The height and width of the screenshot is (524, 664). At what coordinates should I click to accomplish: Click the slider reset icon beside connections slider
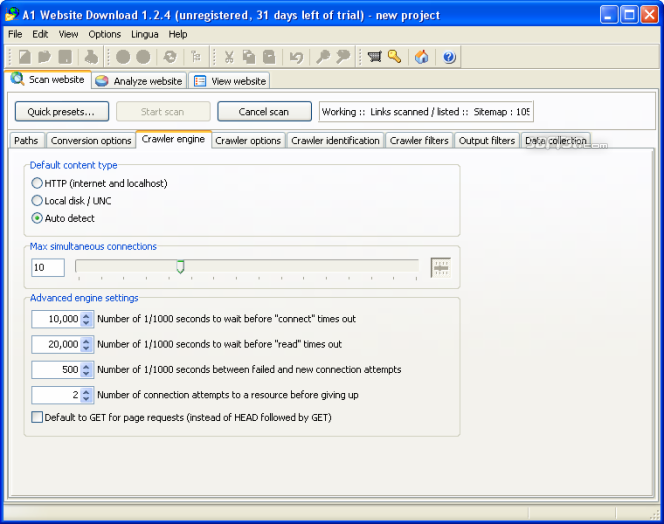tap(440, 268)
